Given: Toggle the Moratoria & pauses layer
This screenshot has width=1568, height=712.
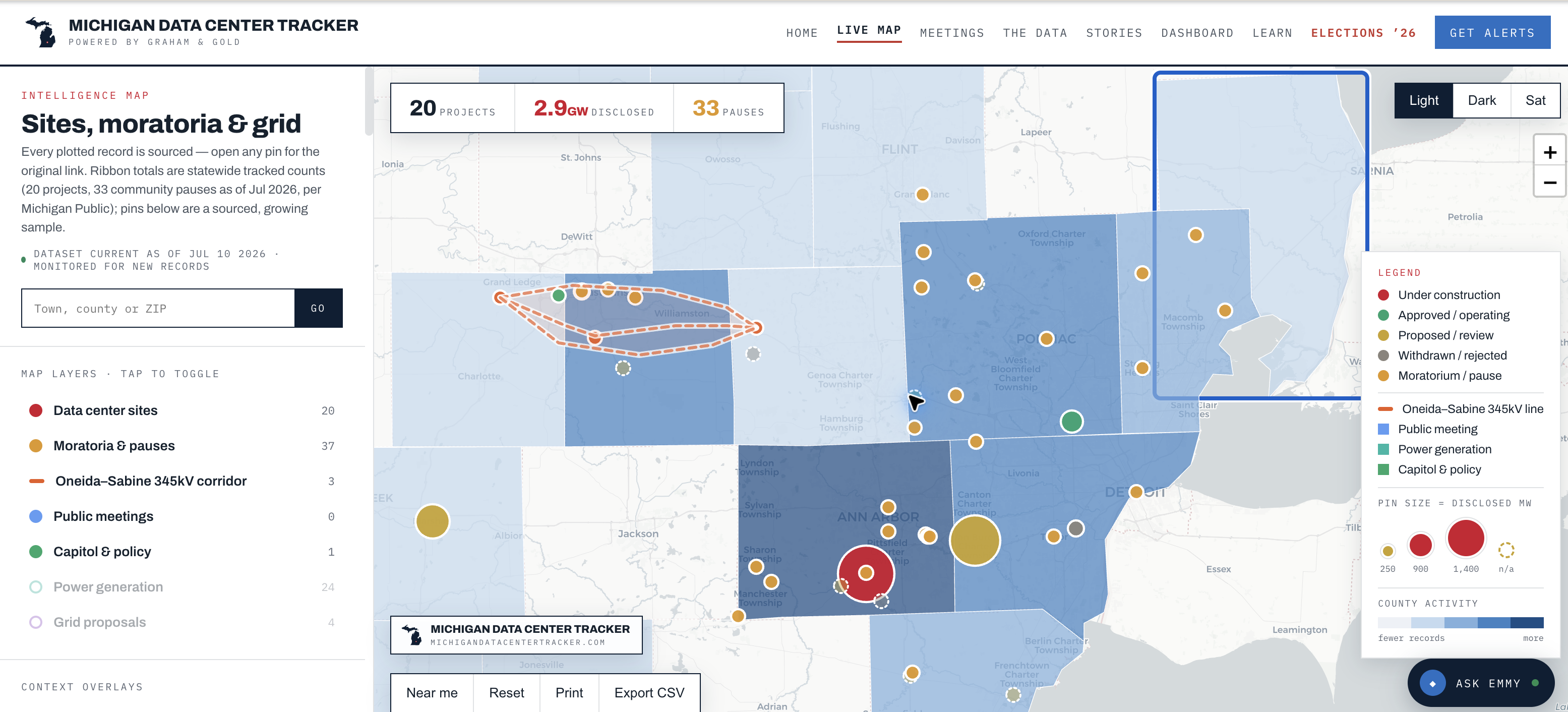Looking at the screenshot, I should (182, 446).
